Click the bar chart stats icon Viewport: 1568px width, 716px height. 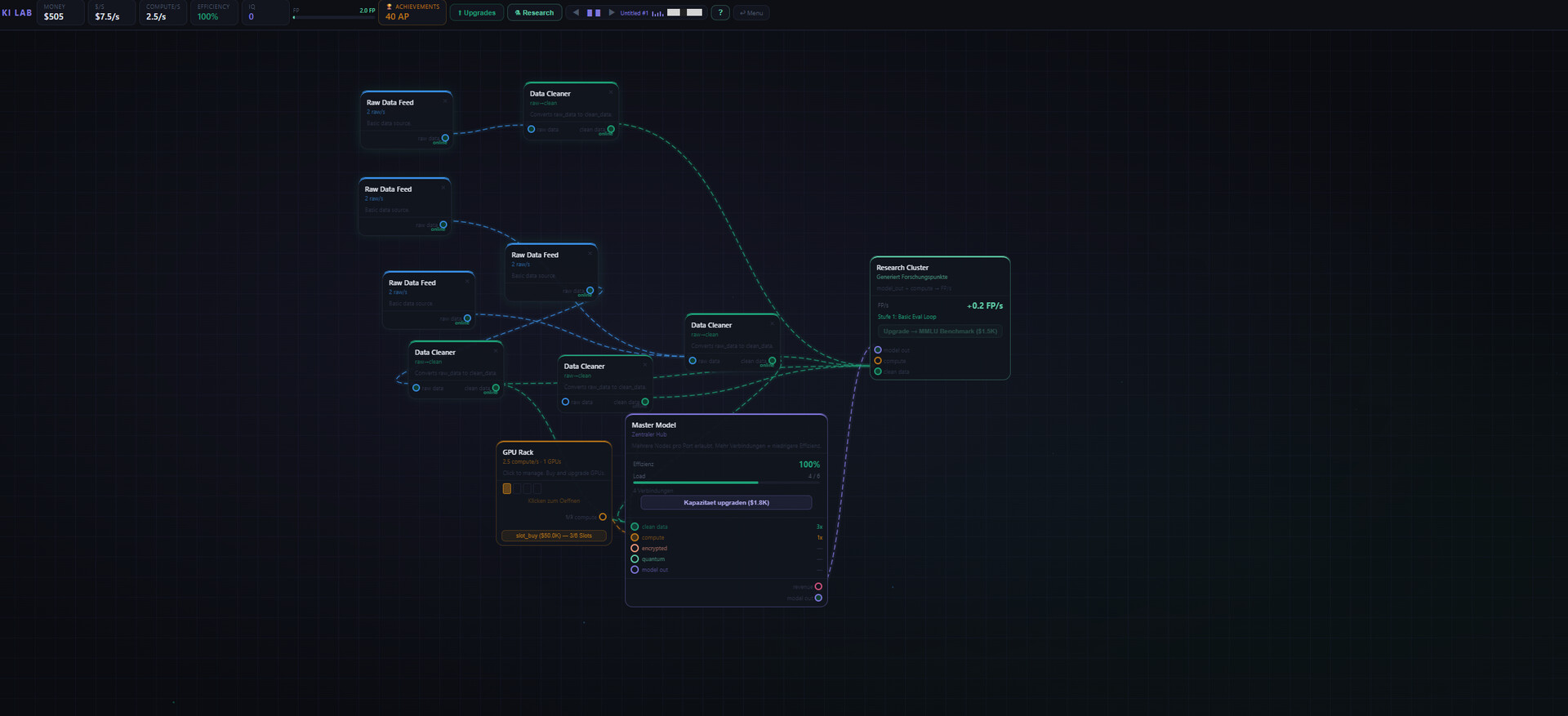coord(657,13)
